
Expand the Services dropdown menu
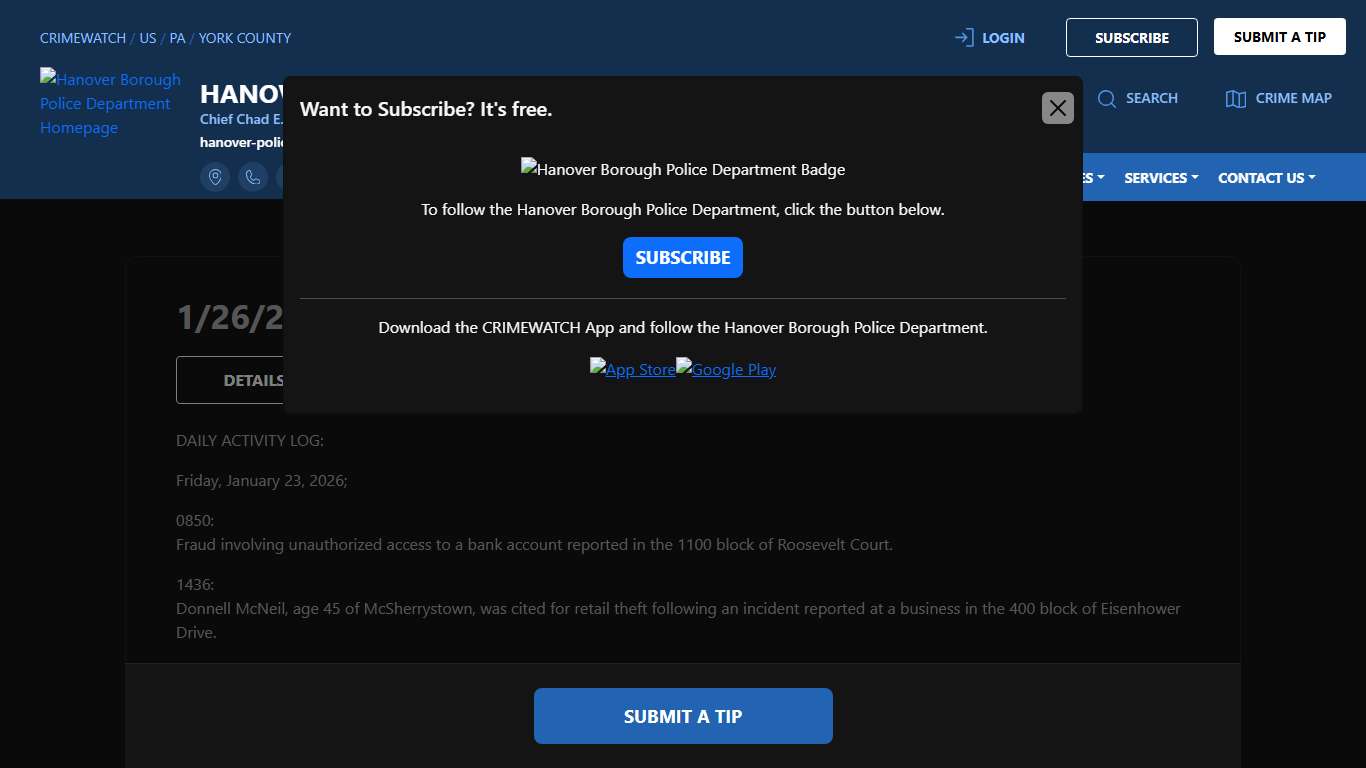click(x=1160, y=178)
